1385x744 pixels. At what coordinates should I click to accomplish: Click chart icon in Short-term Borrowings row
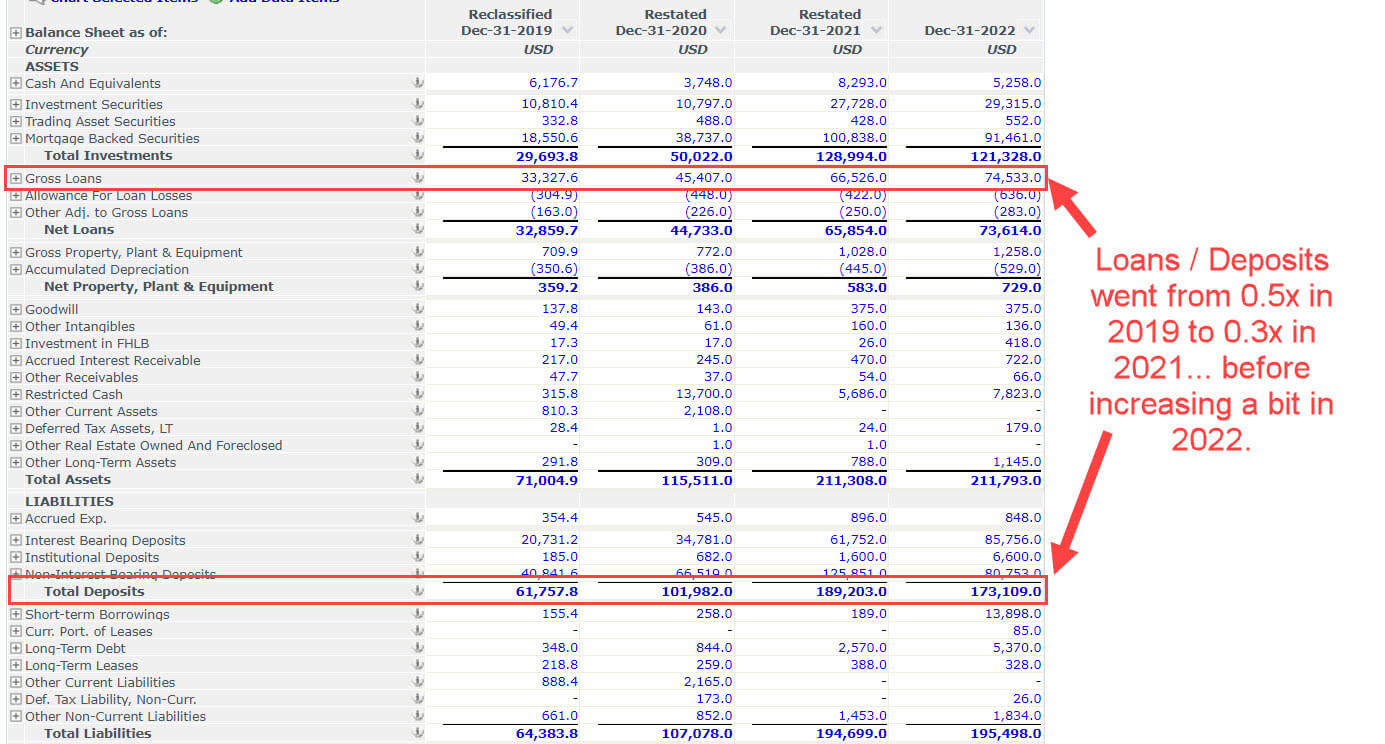coord(418,614)
